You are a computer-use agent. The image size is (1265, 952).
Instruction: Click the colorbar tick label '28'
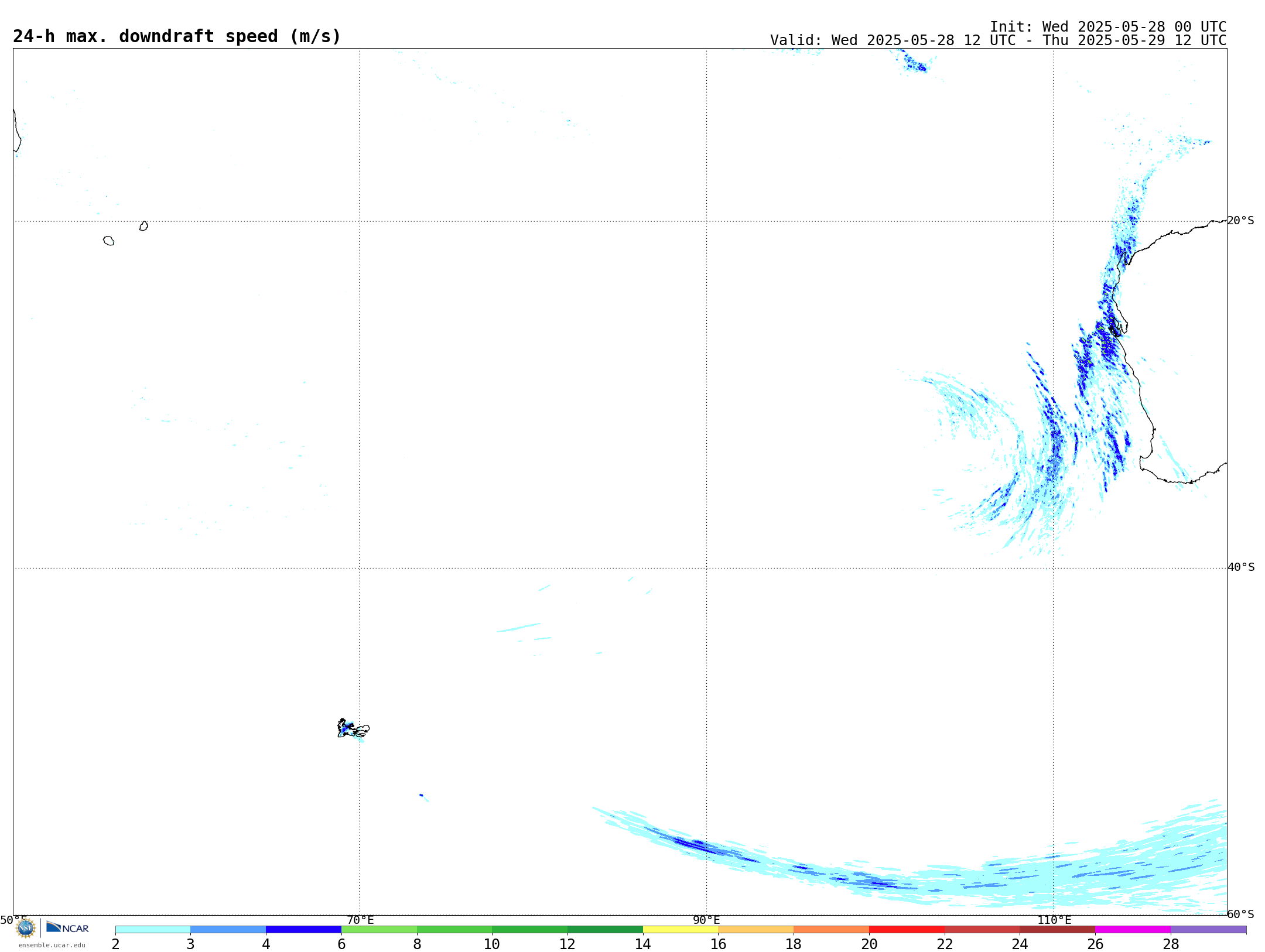tap(1171, 944)
